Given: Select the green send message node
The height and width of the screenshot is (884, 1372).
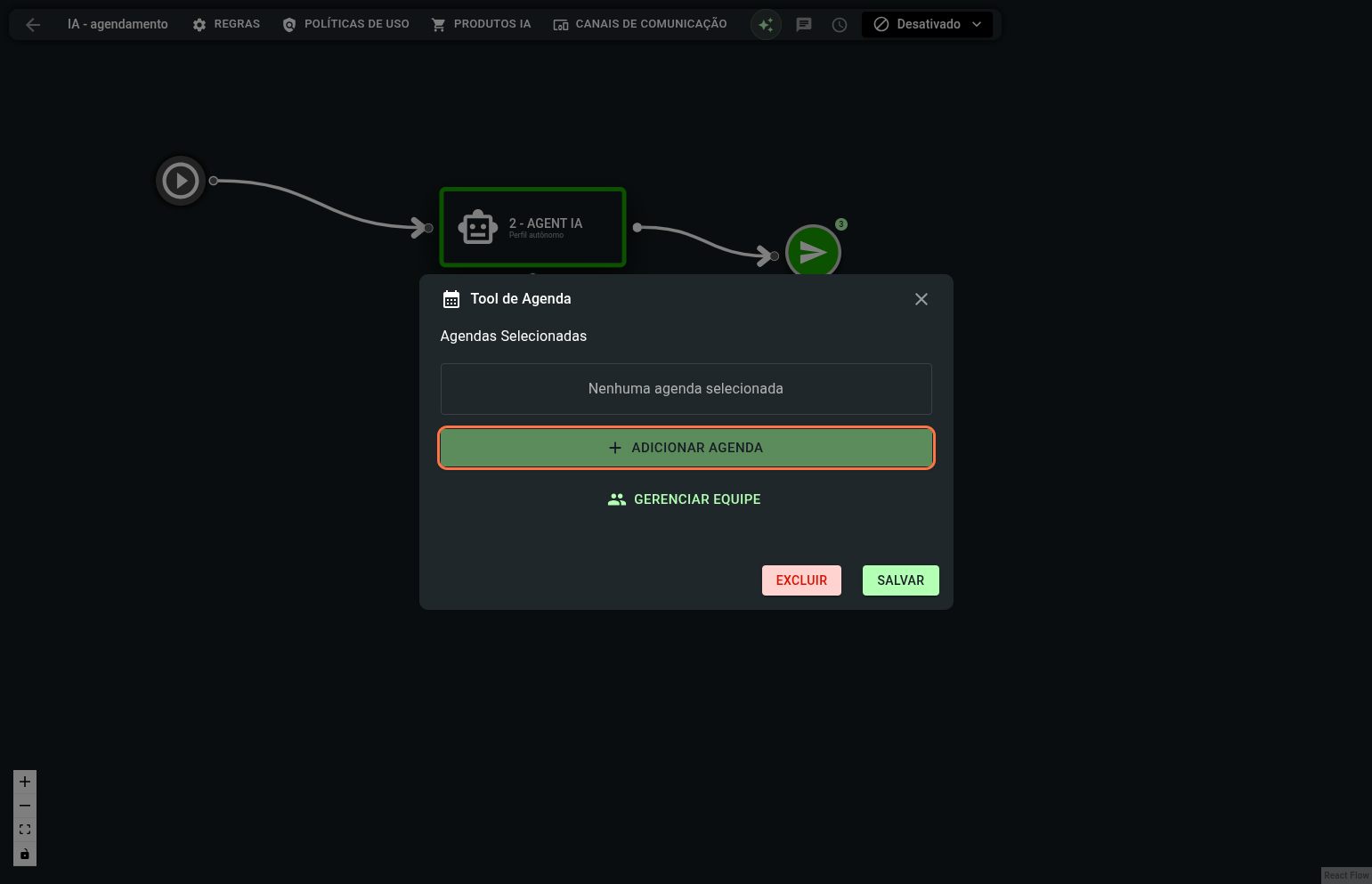Looking at the screenshot, I should coord(813,250).
